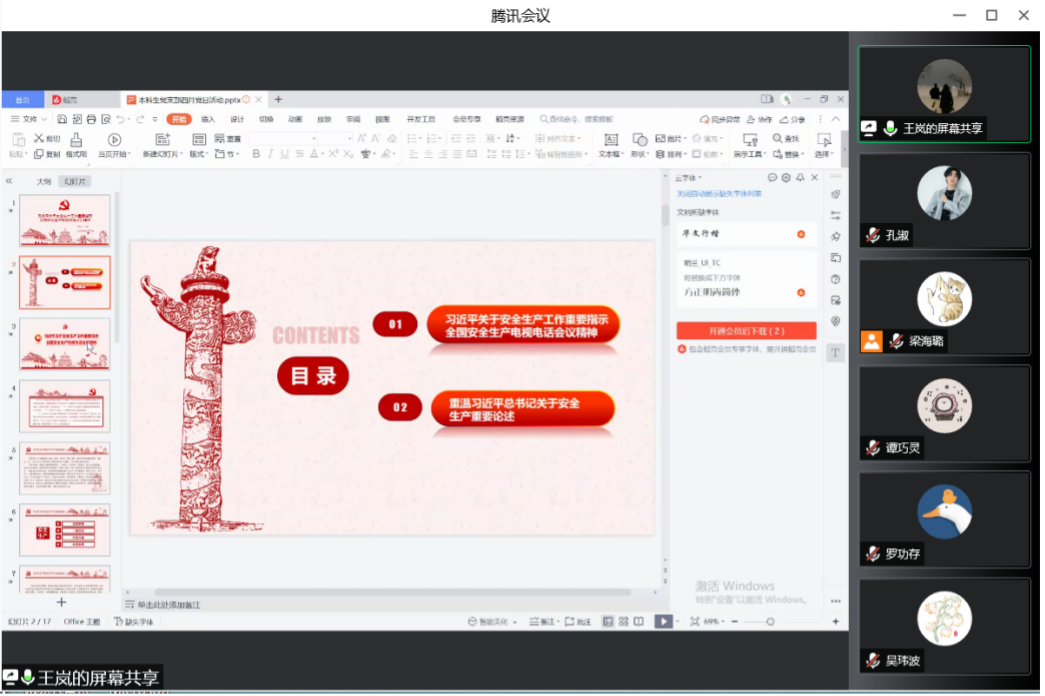Screen dimensions: 1045x696
Task: Click the red 开通会员后下载 button
Action: (746, 330)
